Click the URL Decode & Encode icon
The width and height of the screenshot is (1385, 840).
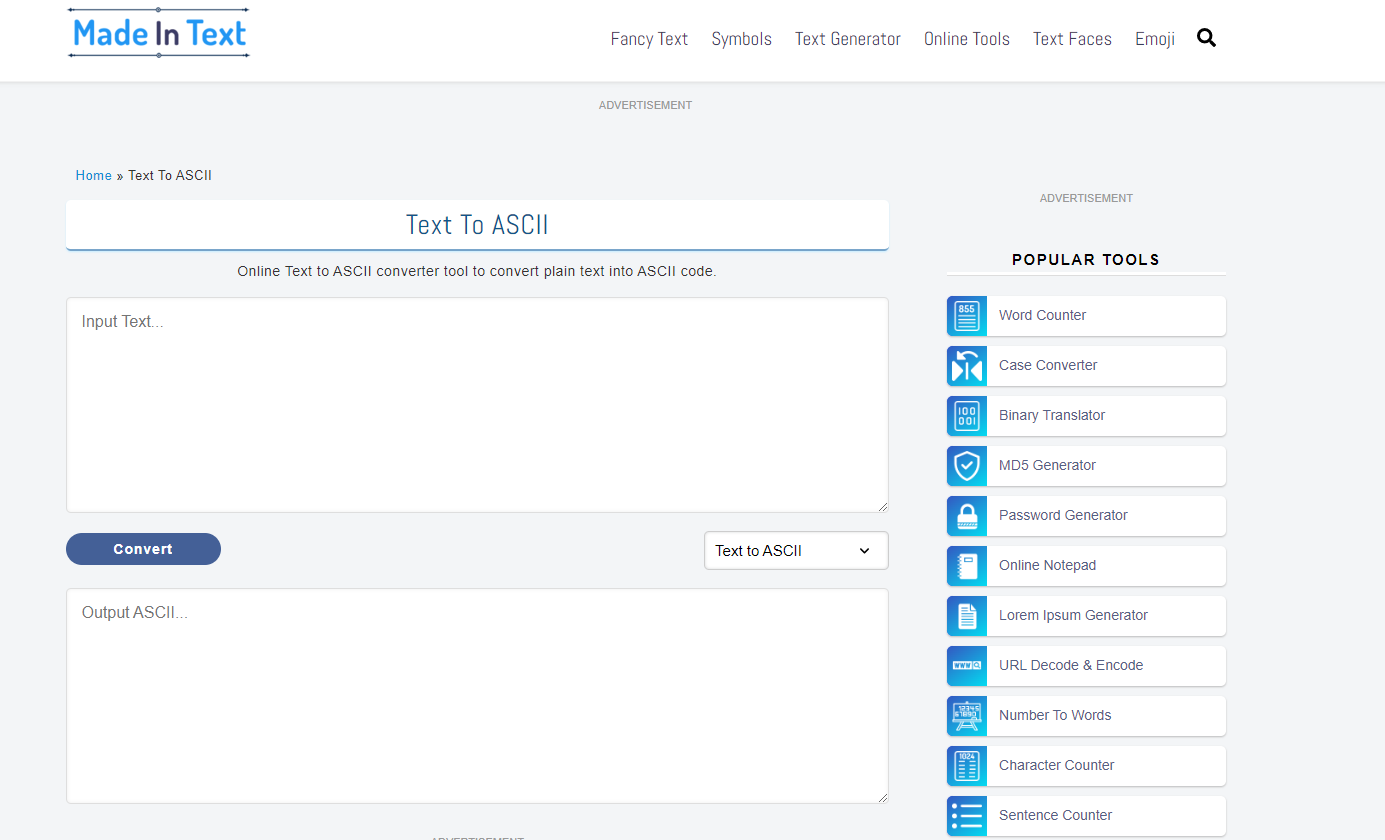pyautogui.click(x=967, y=665)
